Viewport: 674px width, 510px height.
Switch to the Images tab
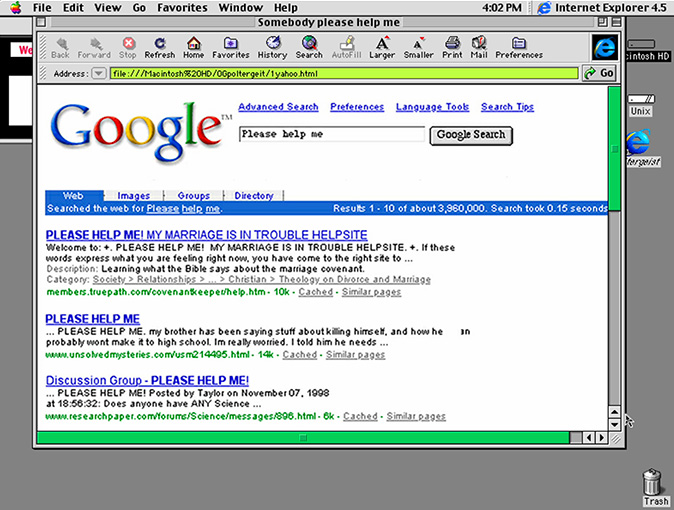[134, 196]
